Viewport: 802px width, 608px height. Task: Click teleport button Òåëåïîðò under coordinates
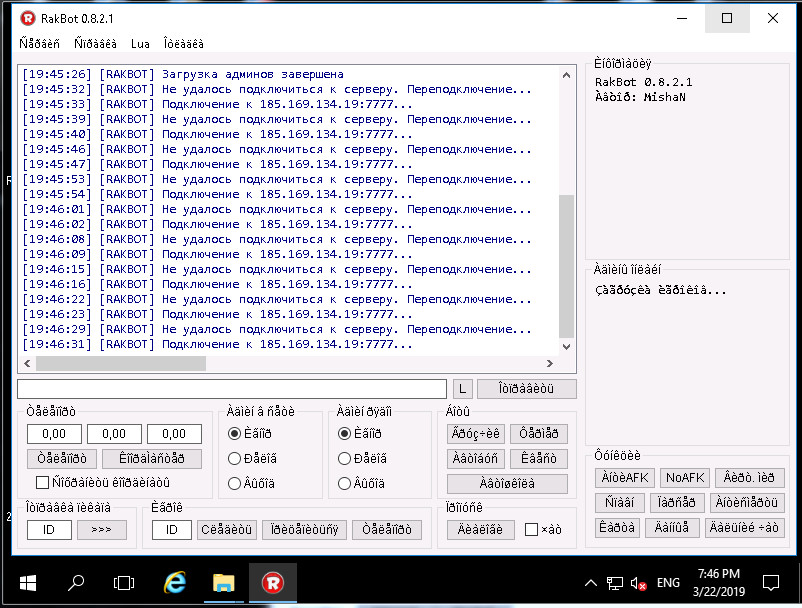click(x=62, y=458)
